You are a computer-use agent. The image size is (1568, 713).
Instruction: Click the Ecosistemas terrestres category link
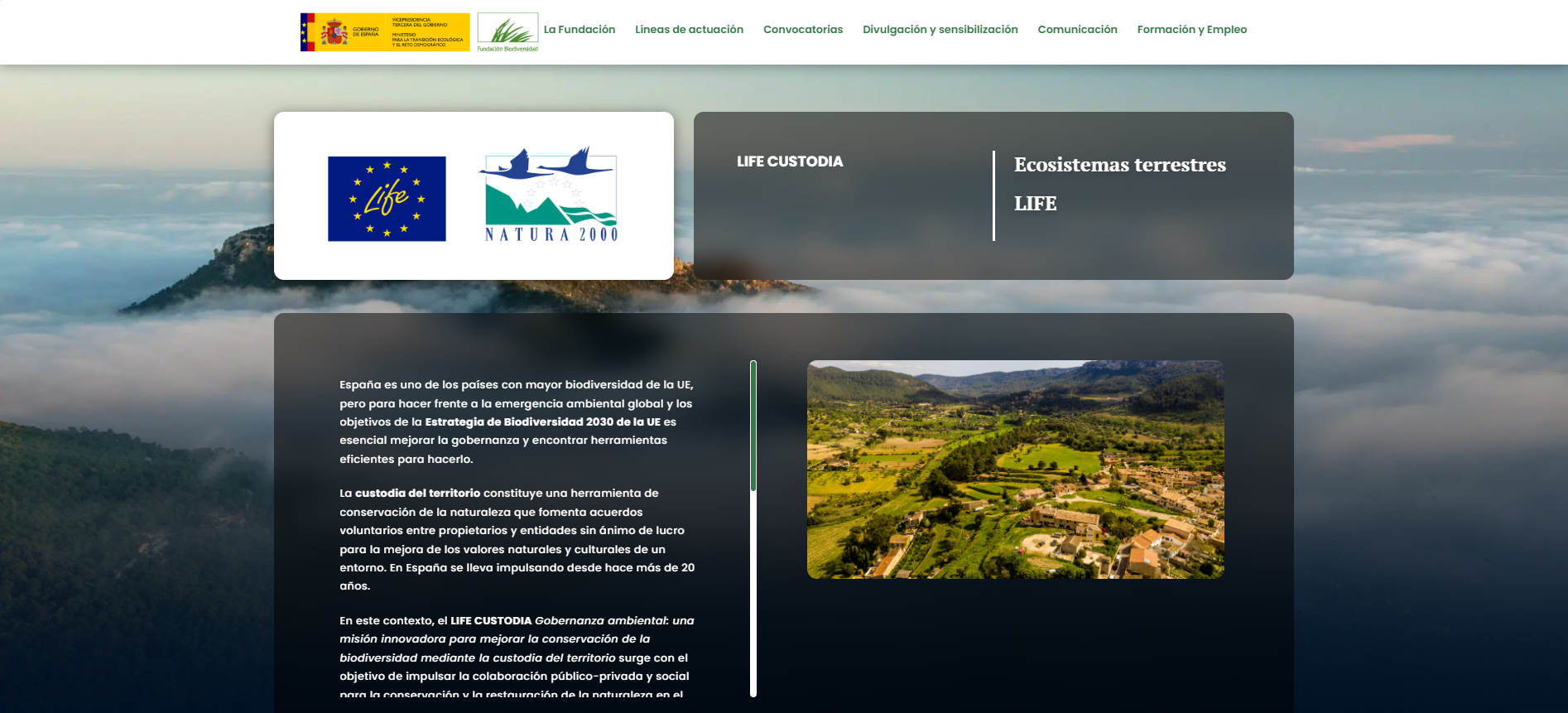coord(1119,165)
